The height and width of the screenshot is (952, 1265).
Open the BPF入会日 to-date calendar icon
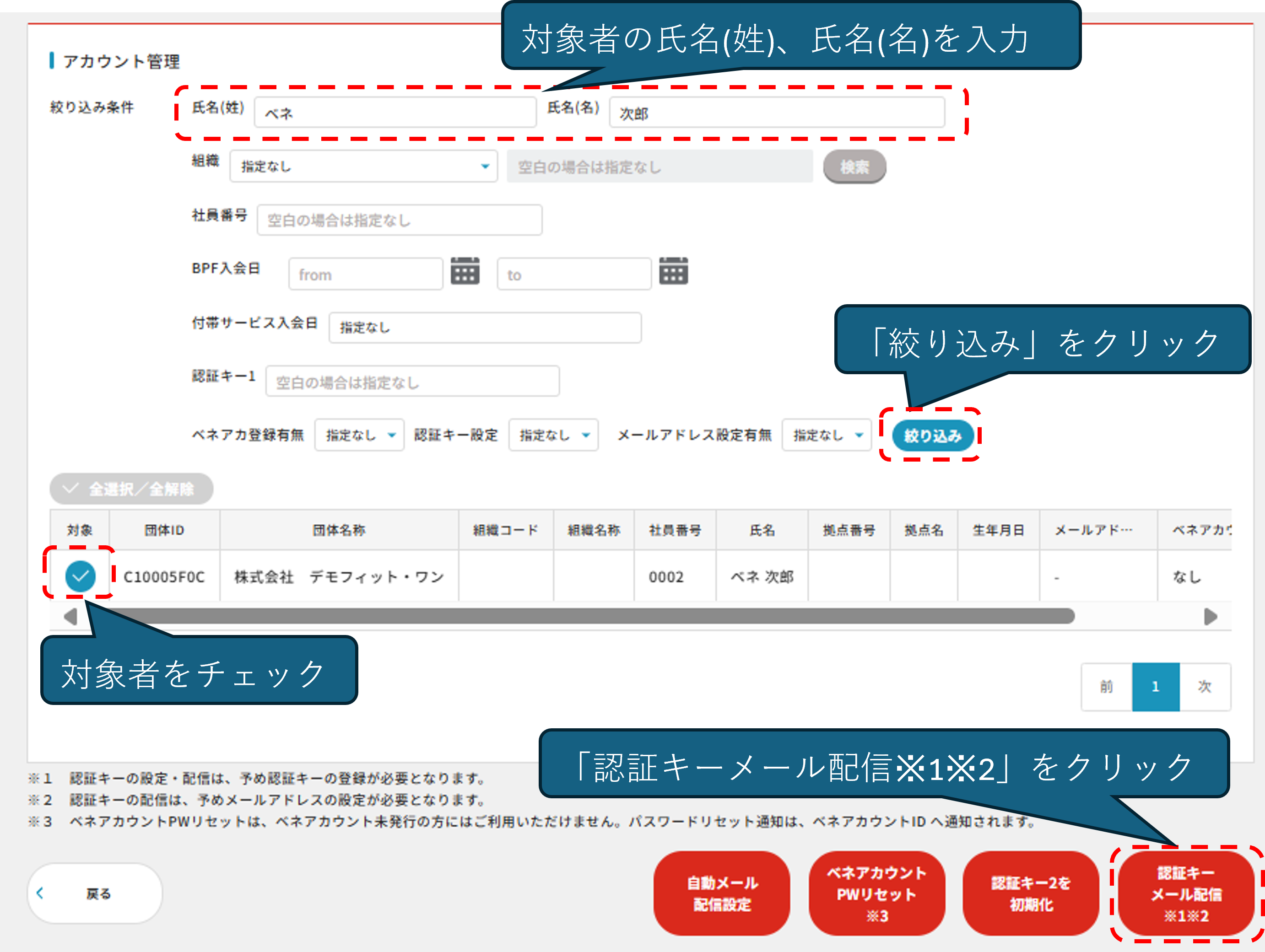(673, 271)
